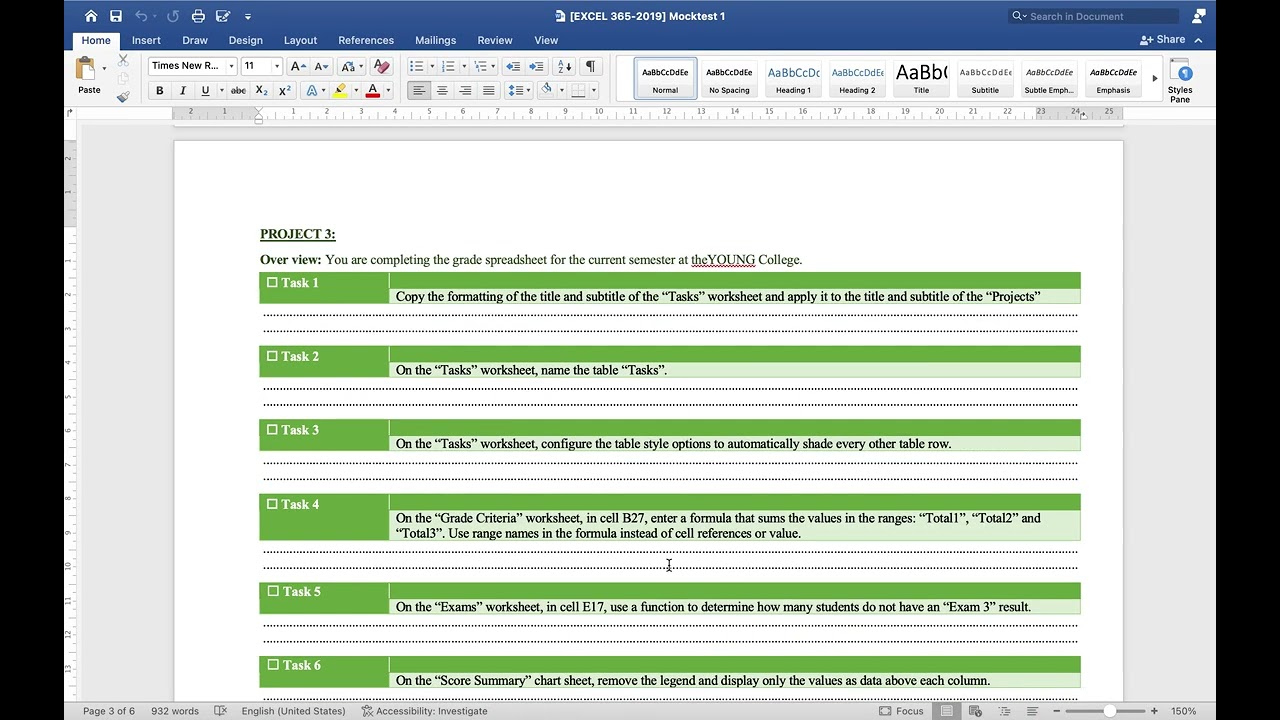The height and width of the screenshot is (720, 1280).
Task: Apply superscript formatting
Action: coord(285,91)
